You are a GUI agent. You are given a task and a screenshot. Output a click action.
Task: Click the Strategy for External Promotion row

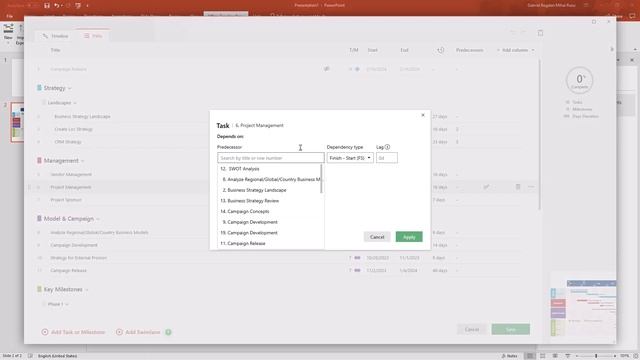coord(78,258)
